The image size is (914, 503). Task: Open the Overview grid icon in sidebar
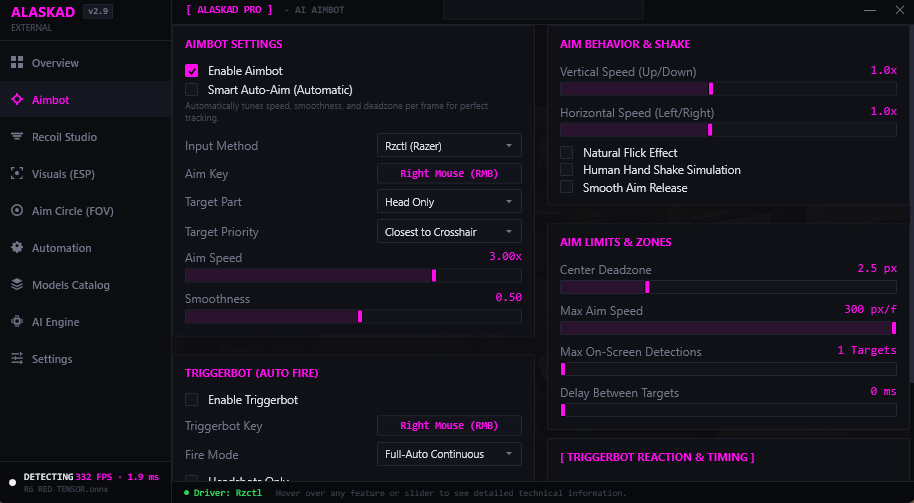tap(17, 62)
